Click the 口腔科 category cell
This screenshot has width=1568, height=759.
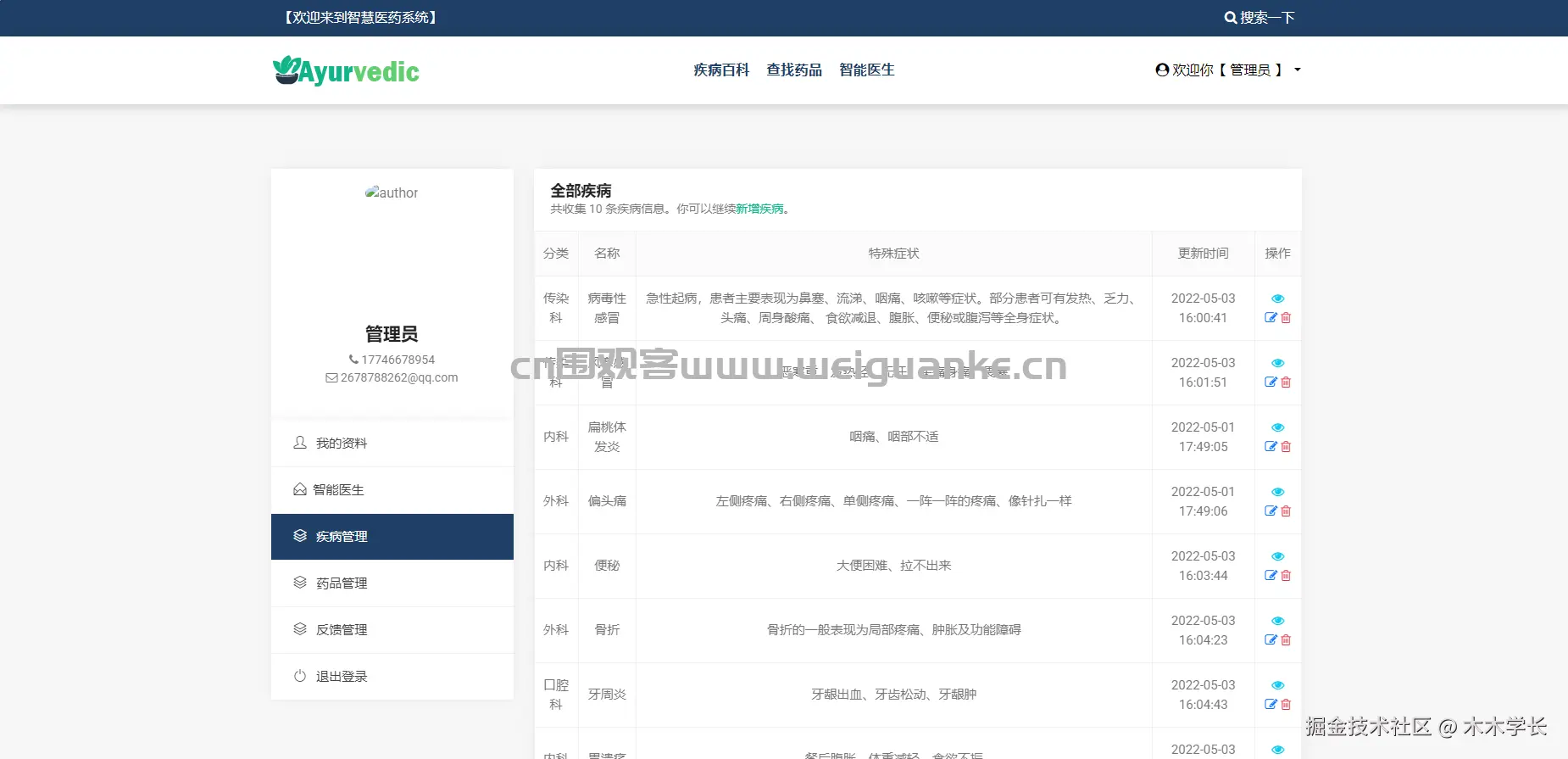point(556,695)
